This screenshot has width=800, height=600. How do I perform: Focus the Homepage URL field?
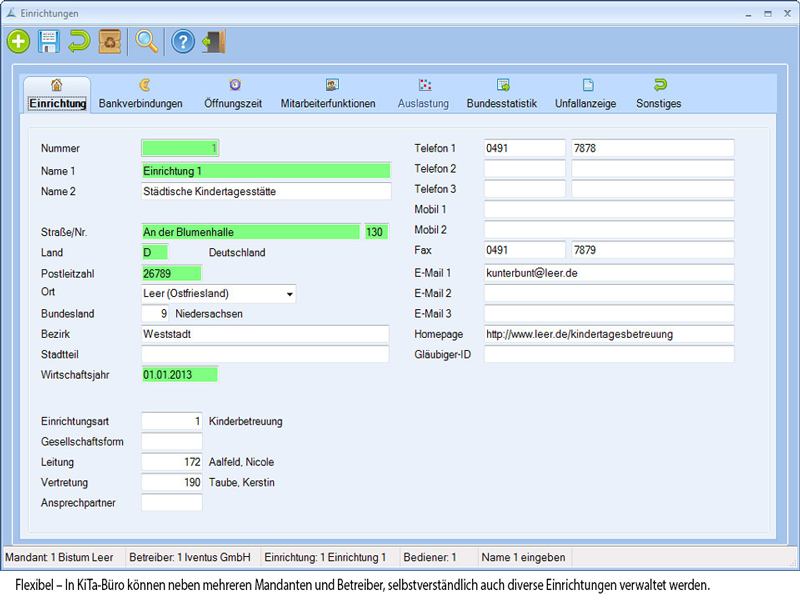pyautogui.click(x=609, y=334)
